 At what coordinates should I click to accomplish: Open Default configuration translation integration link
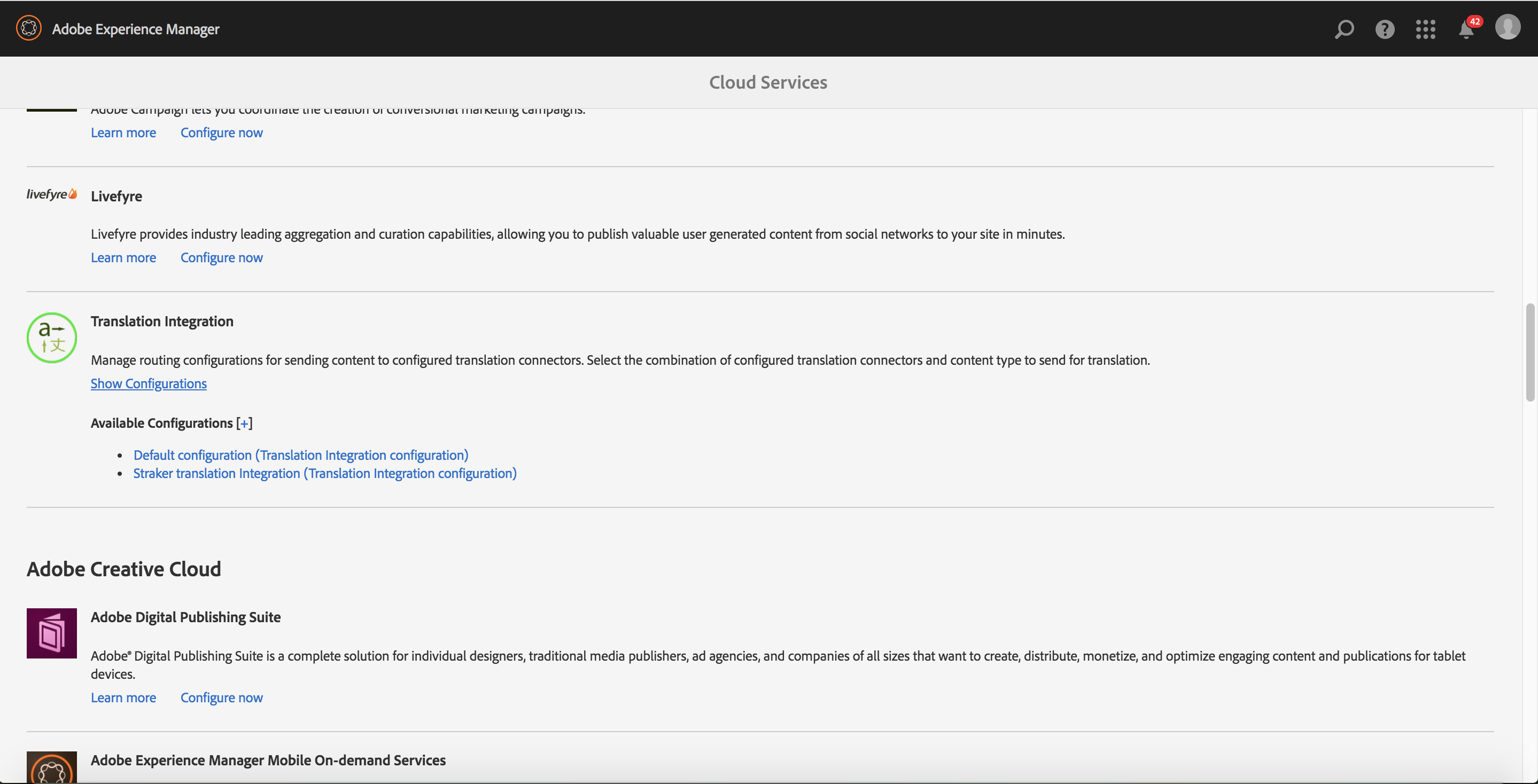pyautogui.click(x=301, y=454)
